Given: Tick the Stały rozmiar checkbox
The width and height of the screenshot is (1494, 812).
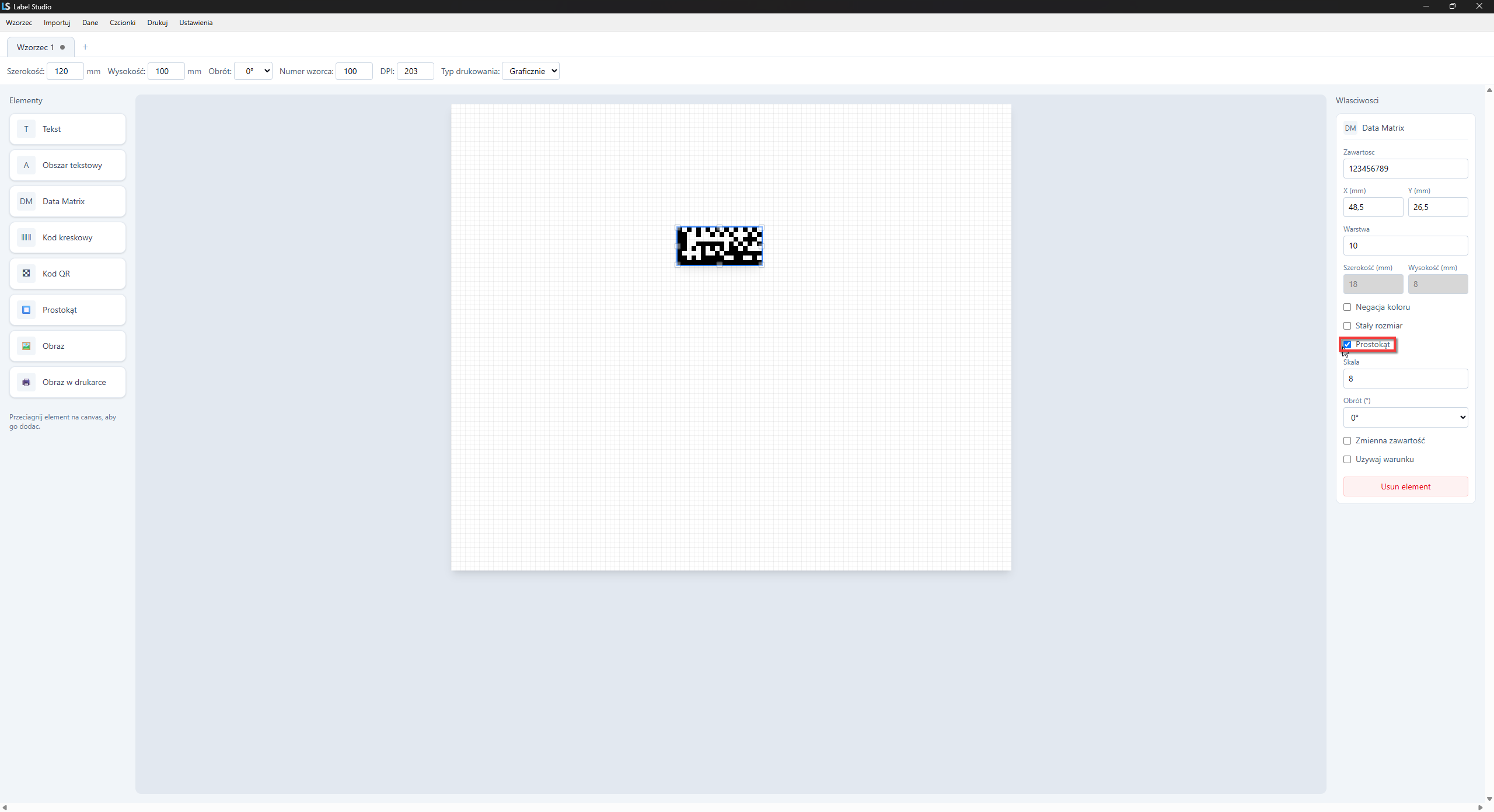Looking at the screenshot, I should [1347, 326].
